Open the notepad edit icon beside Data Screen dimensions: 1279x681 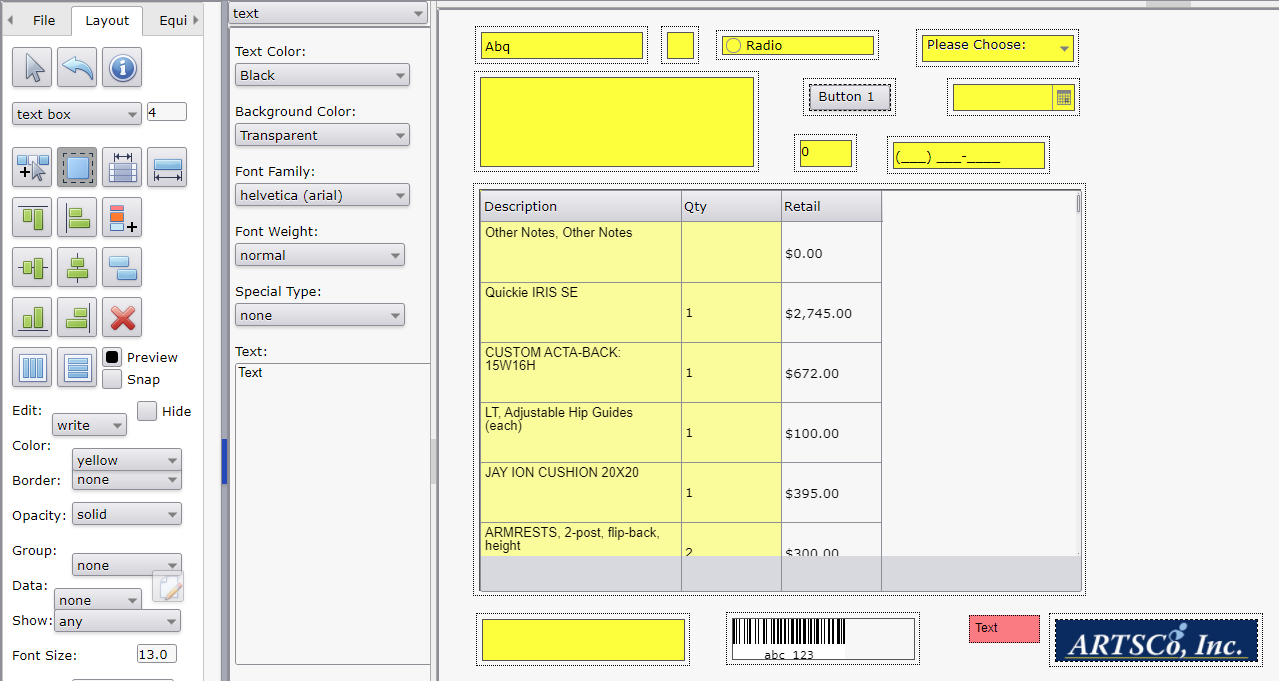click(168, 586)
